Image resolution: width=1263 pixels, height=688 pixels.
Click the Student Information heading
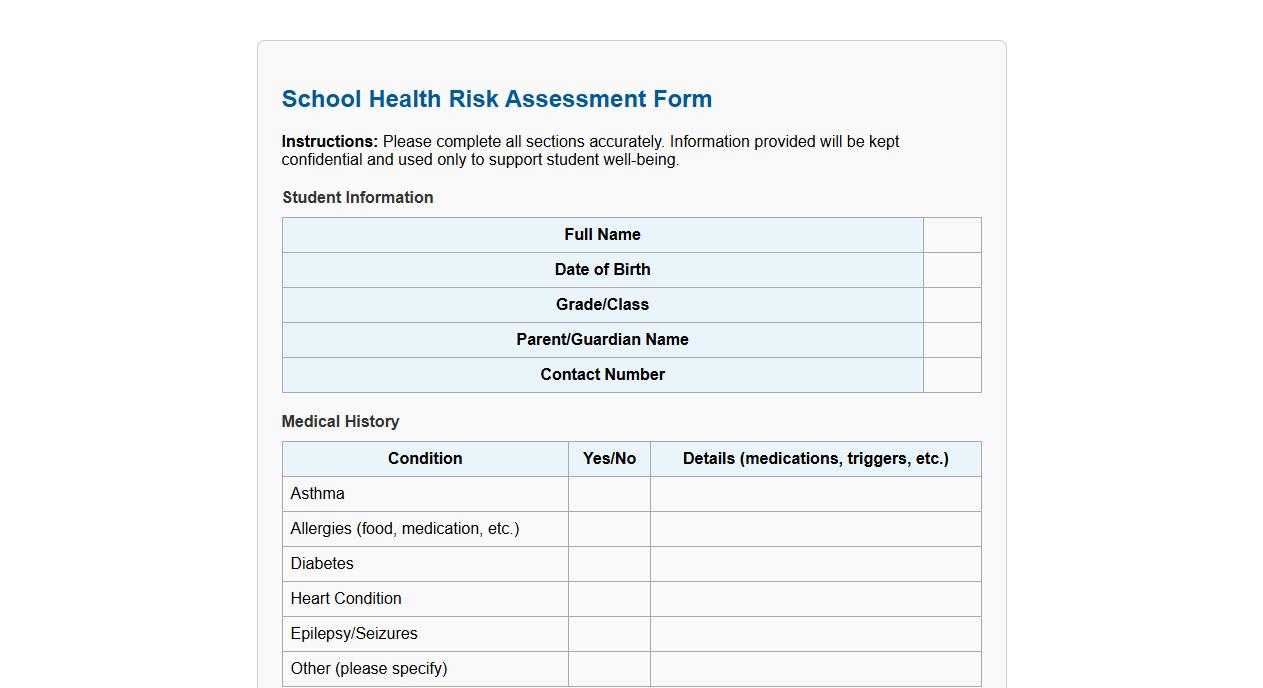[357, 197]
